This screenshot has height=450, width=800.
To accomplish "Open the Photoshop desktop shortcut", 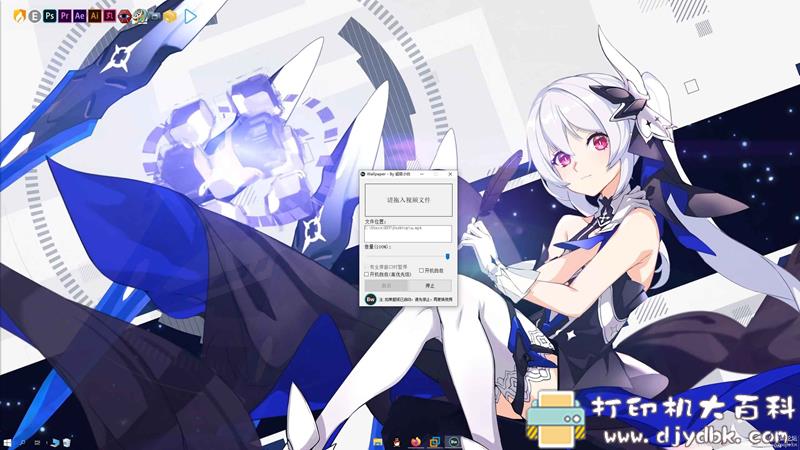I will [x=49, y=16].
